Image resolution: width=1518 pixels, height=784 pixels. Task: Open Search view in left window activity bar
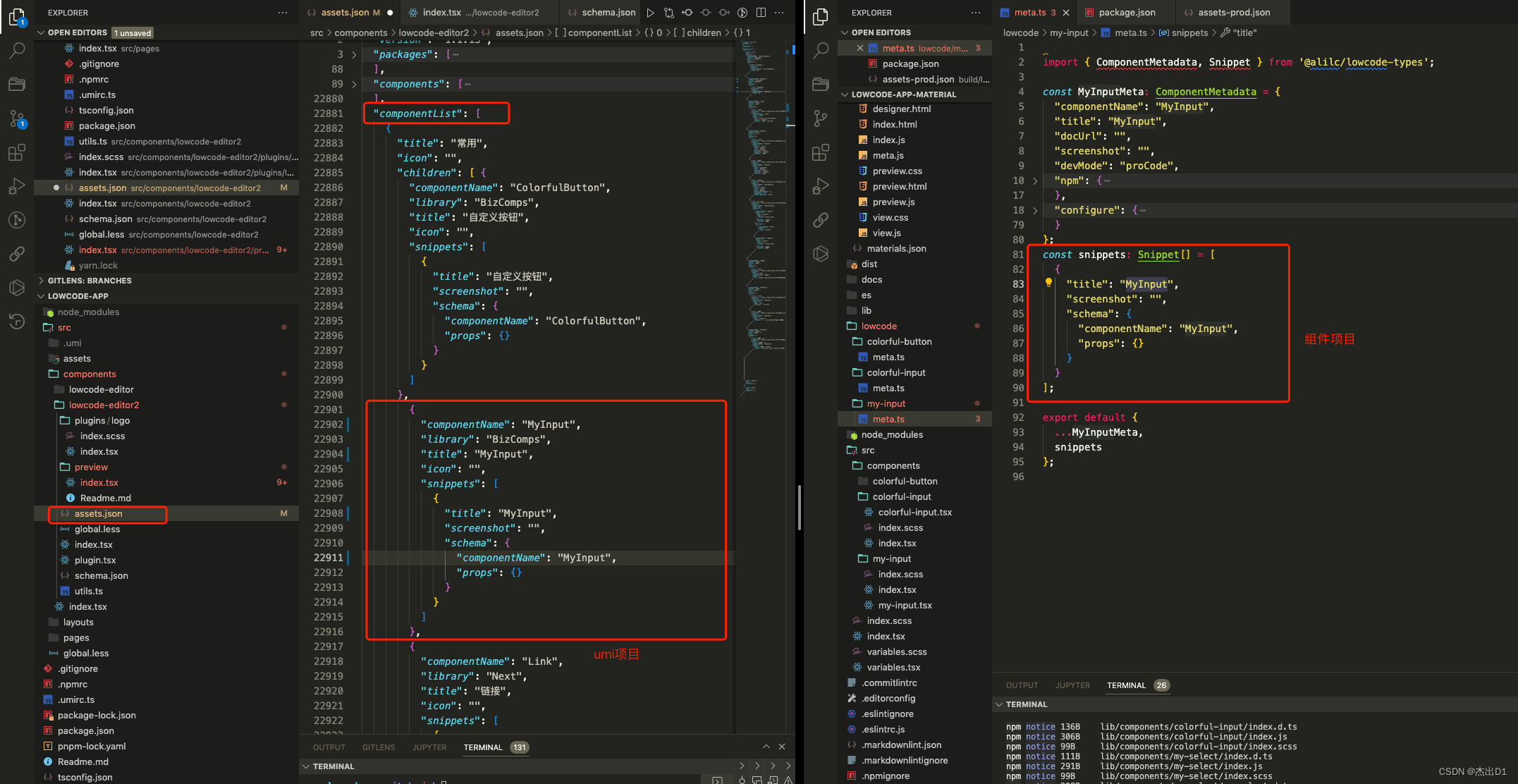coord(17,50)
